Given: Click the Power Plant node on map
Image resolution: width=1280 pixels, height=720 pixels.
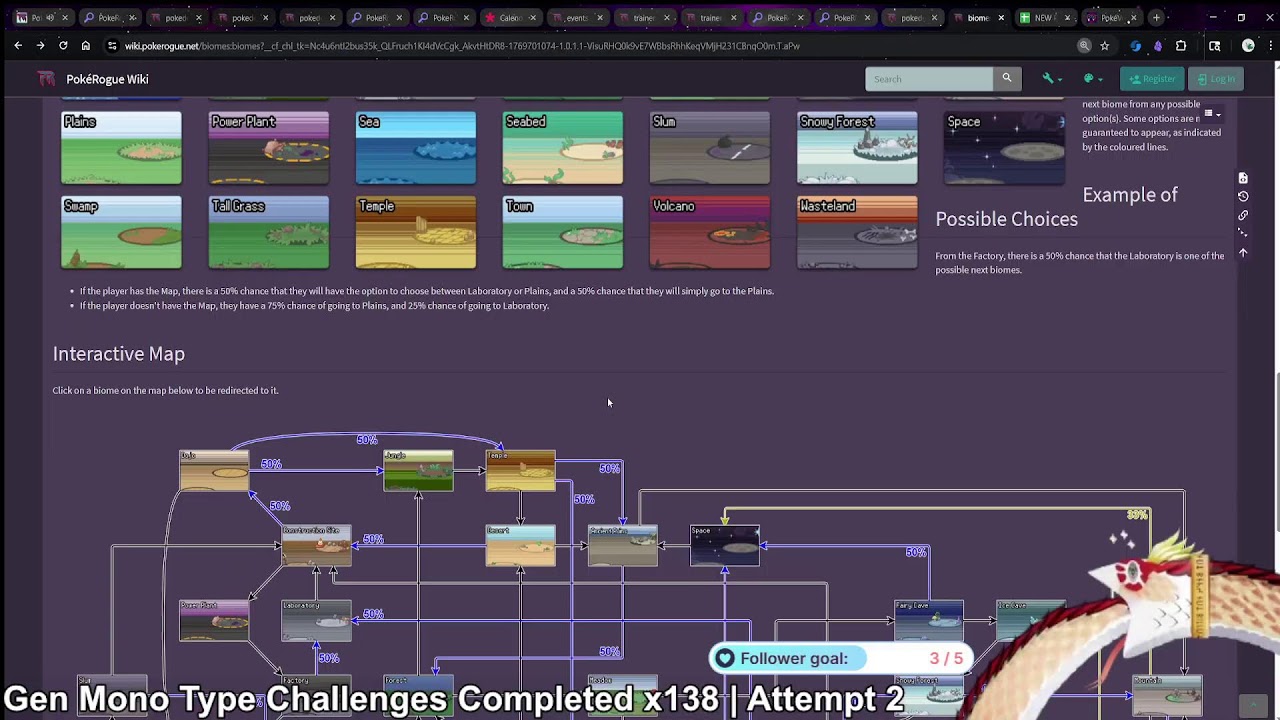Looking at the screenshot, I should [x=214, y=621].
